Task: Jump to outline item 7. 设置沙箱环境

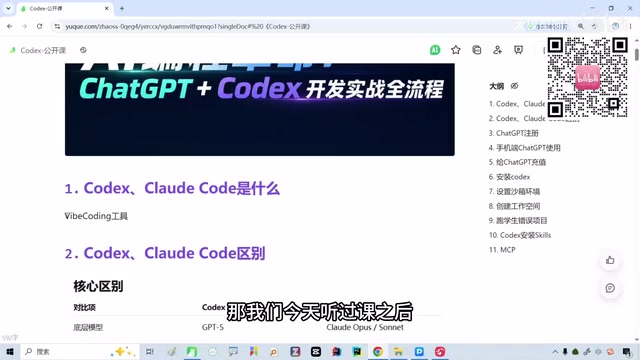Action: 514,191
